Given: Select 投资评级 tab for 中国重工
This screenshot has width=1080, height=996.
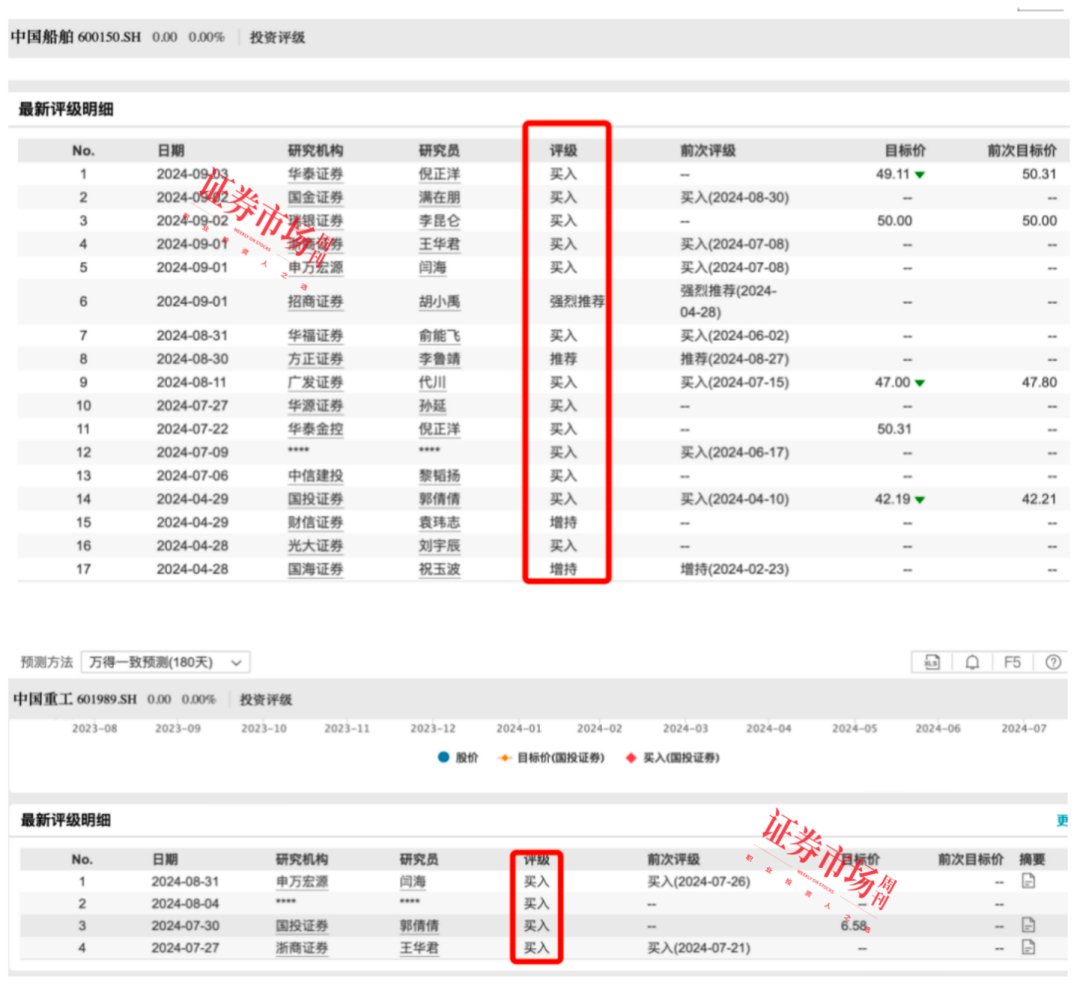Looking at the screenshot, I should point(266,700).
